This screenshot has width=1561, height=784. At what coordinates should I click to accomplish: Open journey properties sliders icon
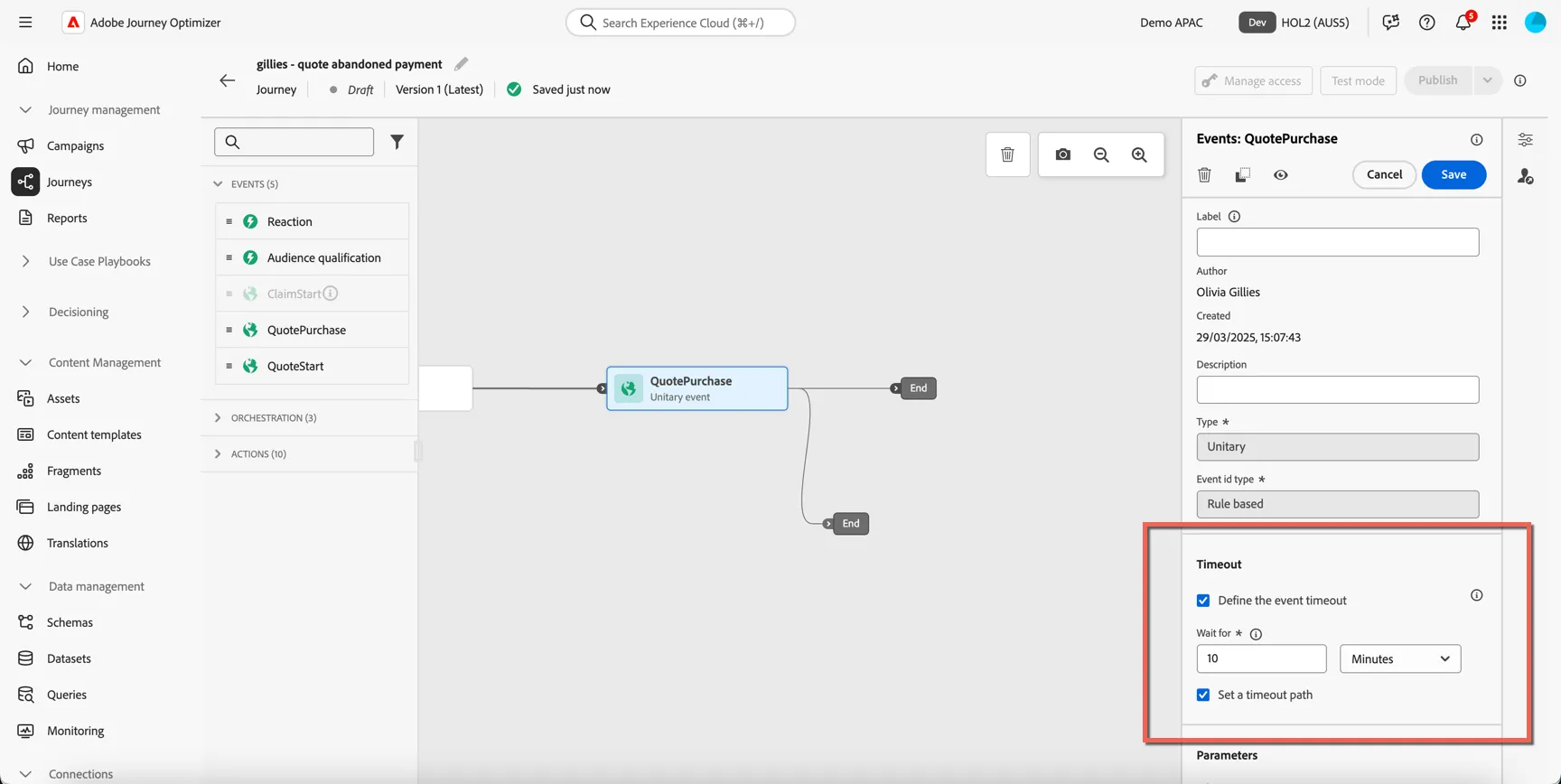coord(1526,140)
